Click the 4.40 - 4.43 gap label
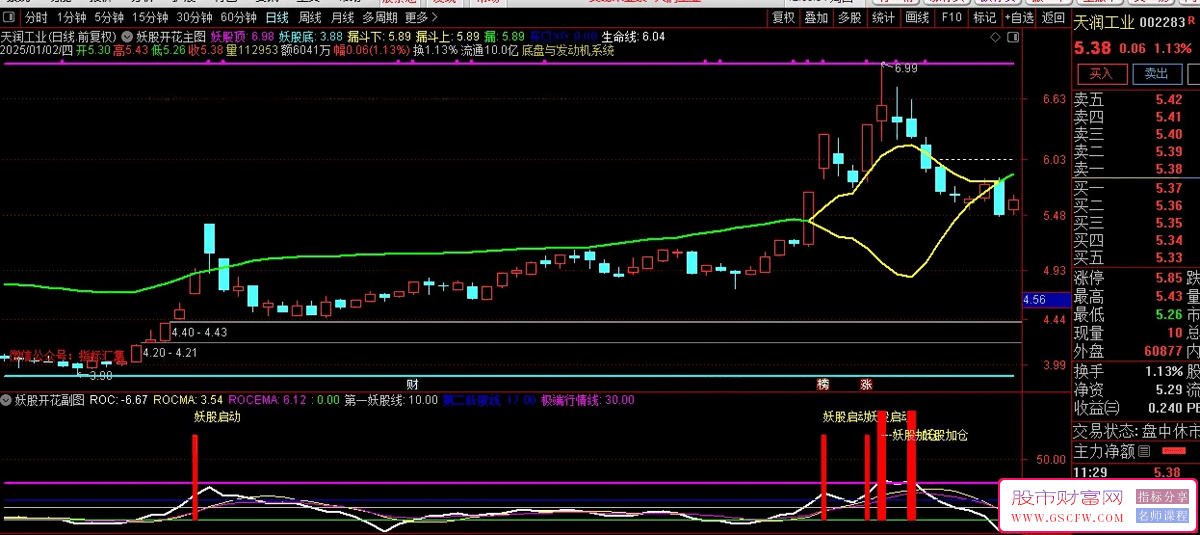The width and height of the screenshot is (1200, 535). tap(199, 332)
